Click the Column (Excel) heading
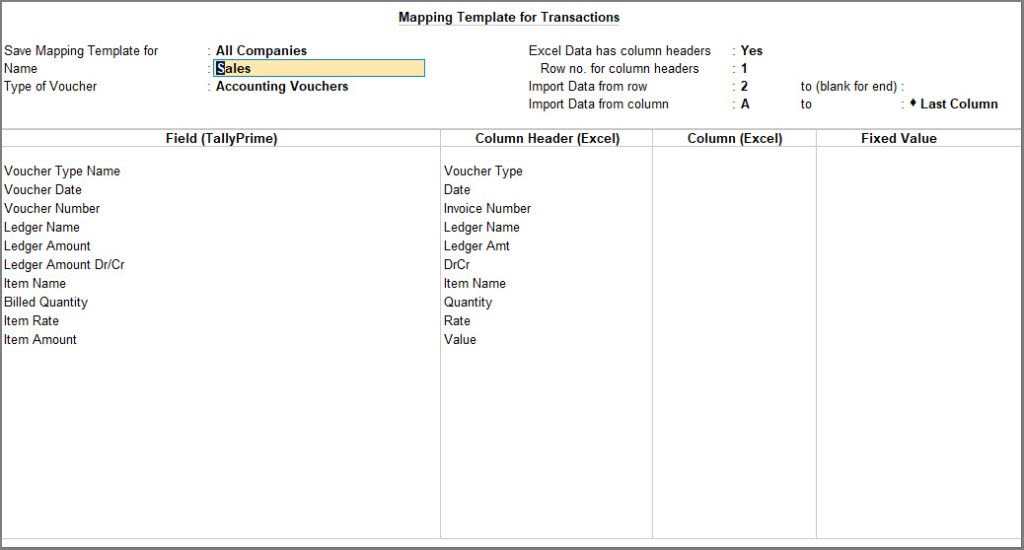1024x550 pixels. [734, 139]
